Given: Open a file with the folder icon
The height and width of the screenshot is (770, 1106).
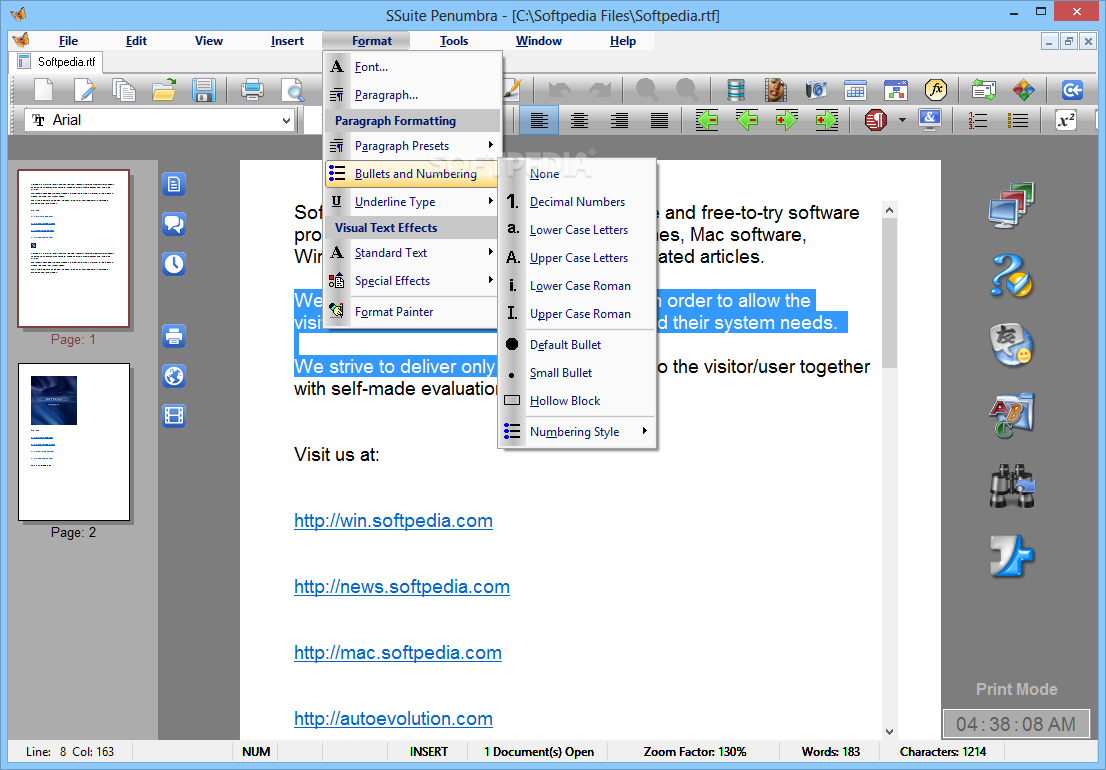Looking at the screenshot, I should click(164, 90).
